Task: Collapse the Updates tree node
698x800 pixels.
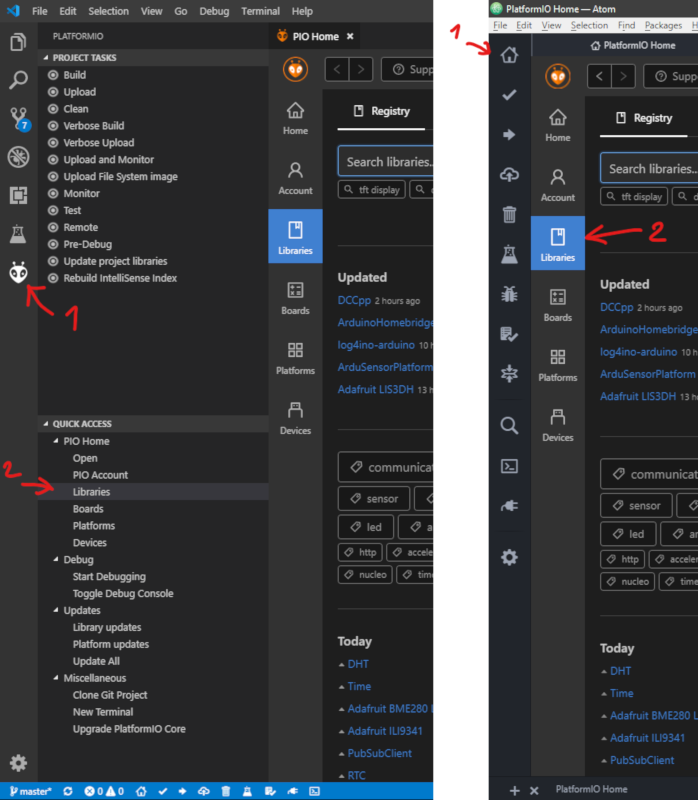Action: pyautogui.click(x=56, y=609)
